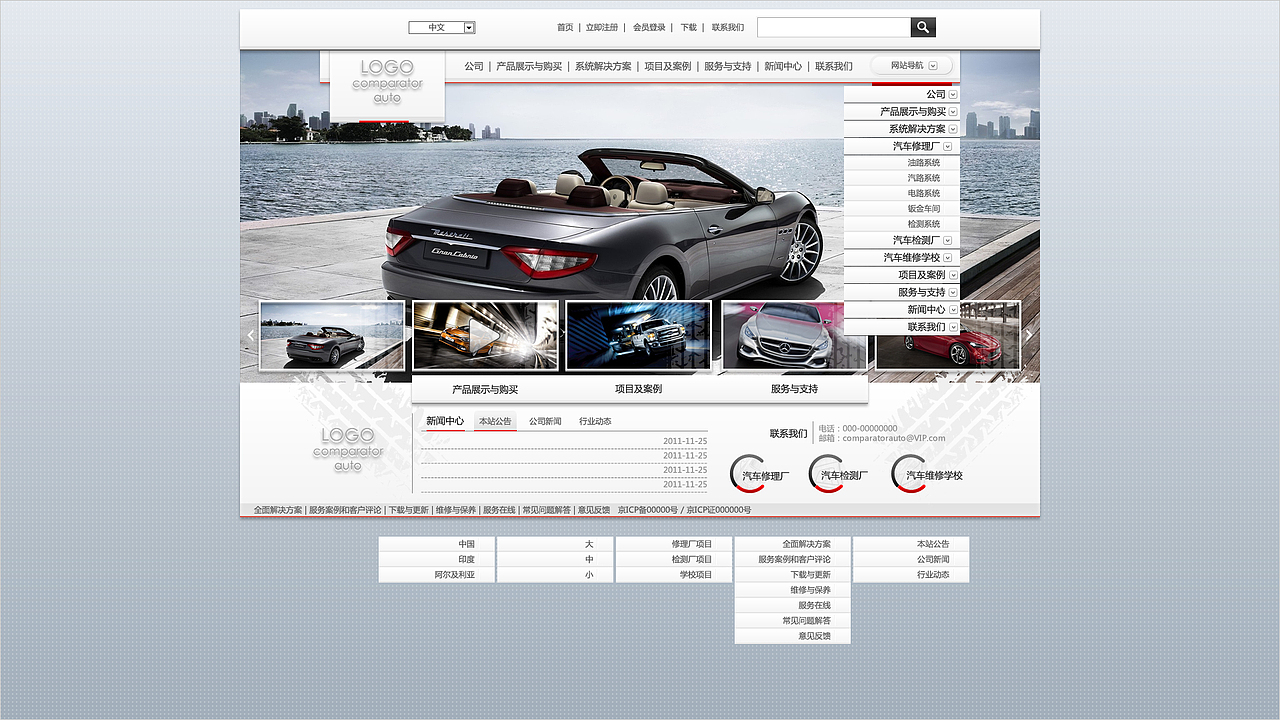Image resolution: width=1280 pixels, height=720 pixels.
Task: Click in the search input field
Action: [834, 27]
